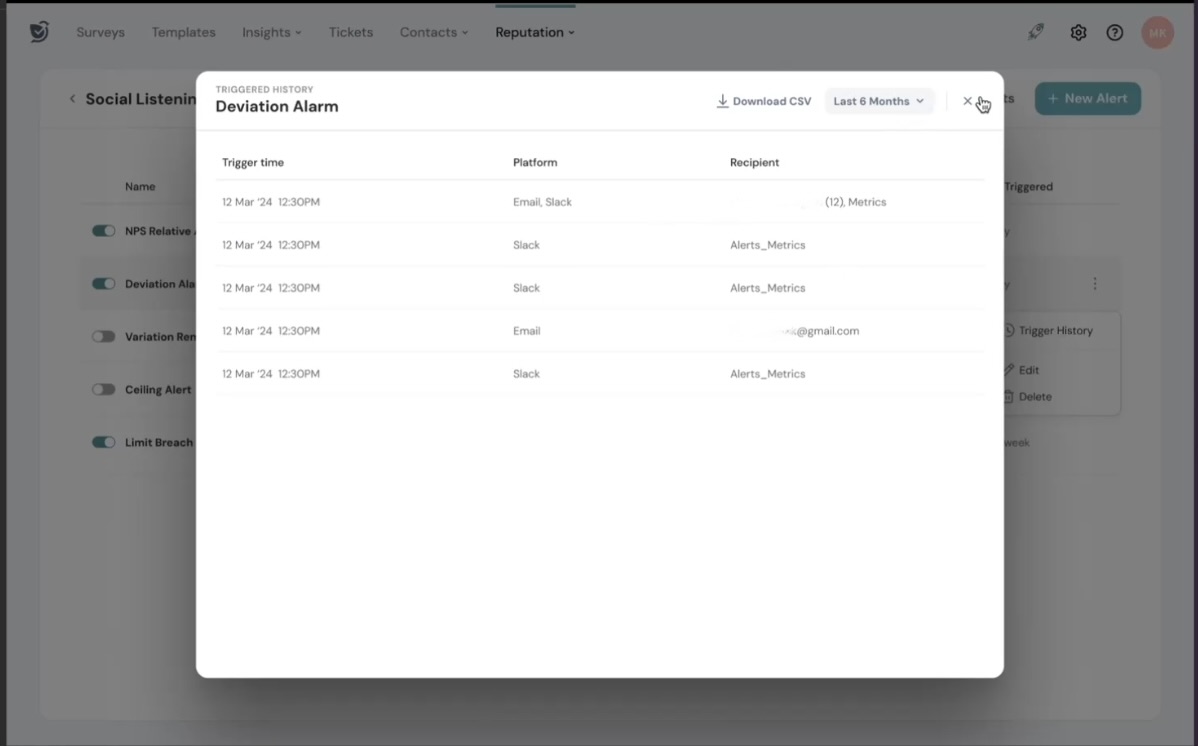
Task: Toggle the NPS Relative alert switch
Action: coord(104,231)
